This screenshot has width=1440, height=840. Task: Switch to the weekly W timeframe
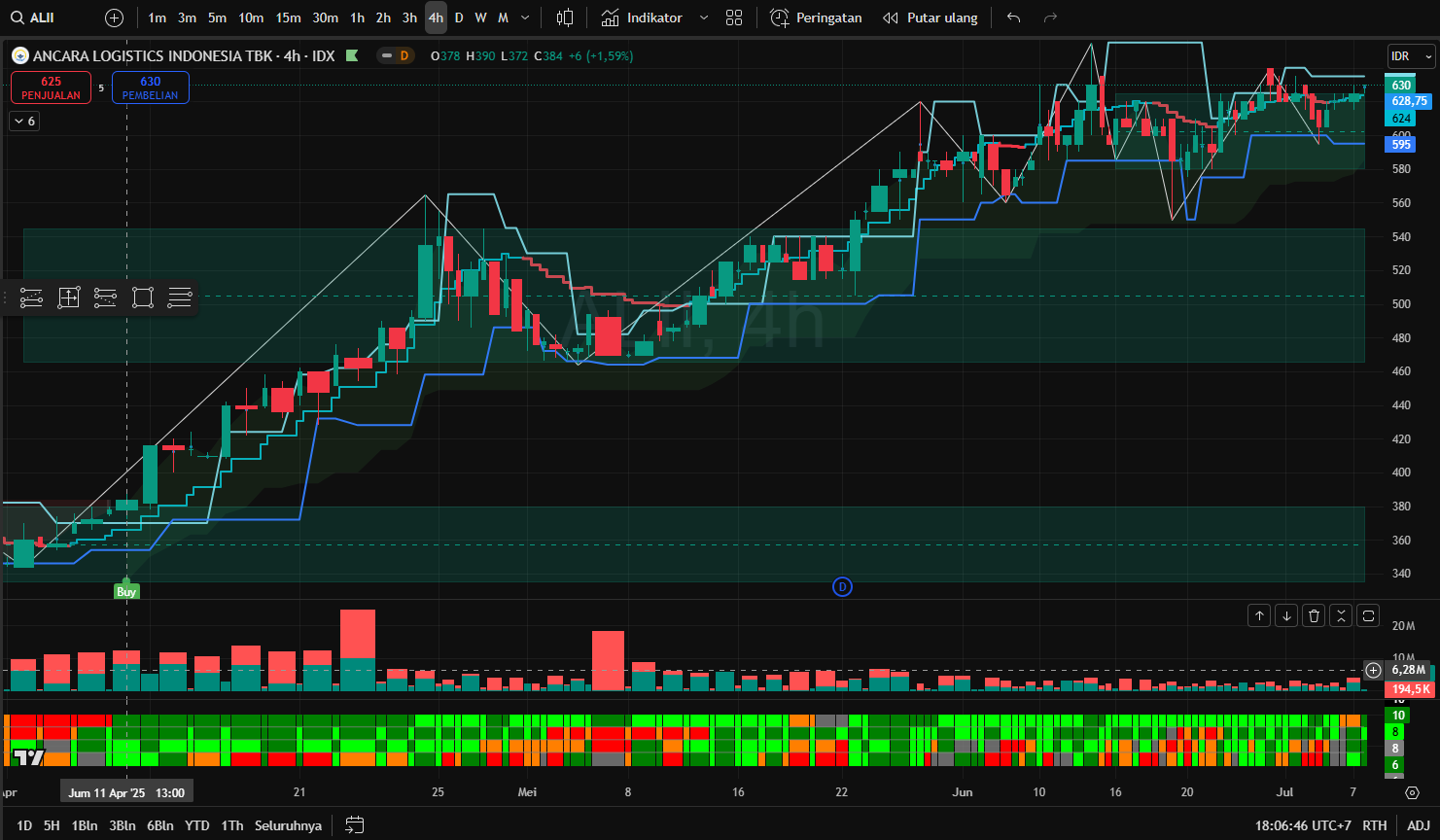[480, 17]
